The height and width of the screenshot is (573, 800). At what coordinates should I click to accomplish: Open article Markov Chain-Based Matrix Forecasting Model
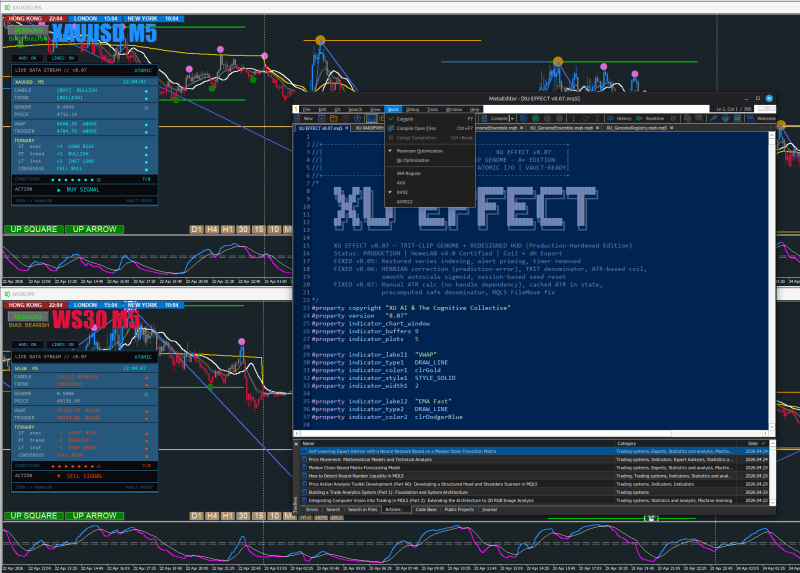pyautogui.click(x=534, y=468)
